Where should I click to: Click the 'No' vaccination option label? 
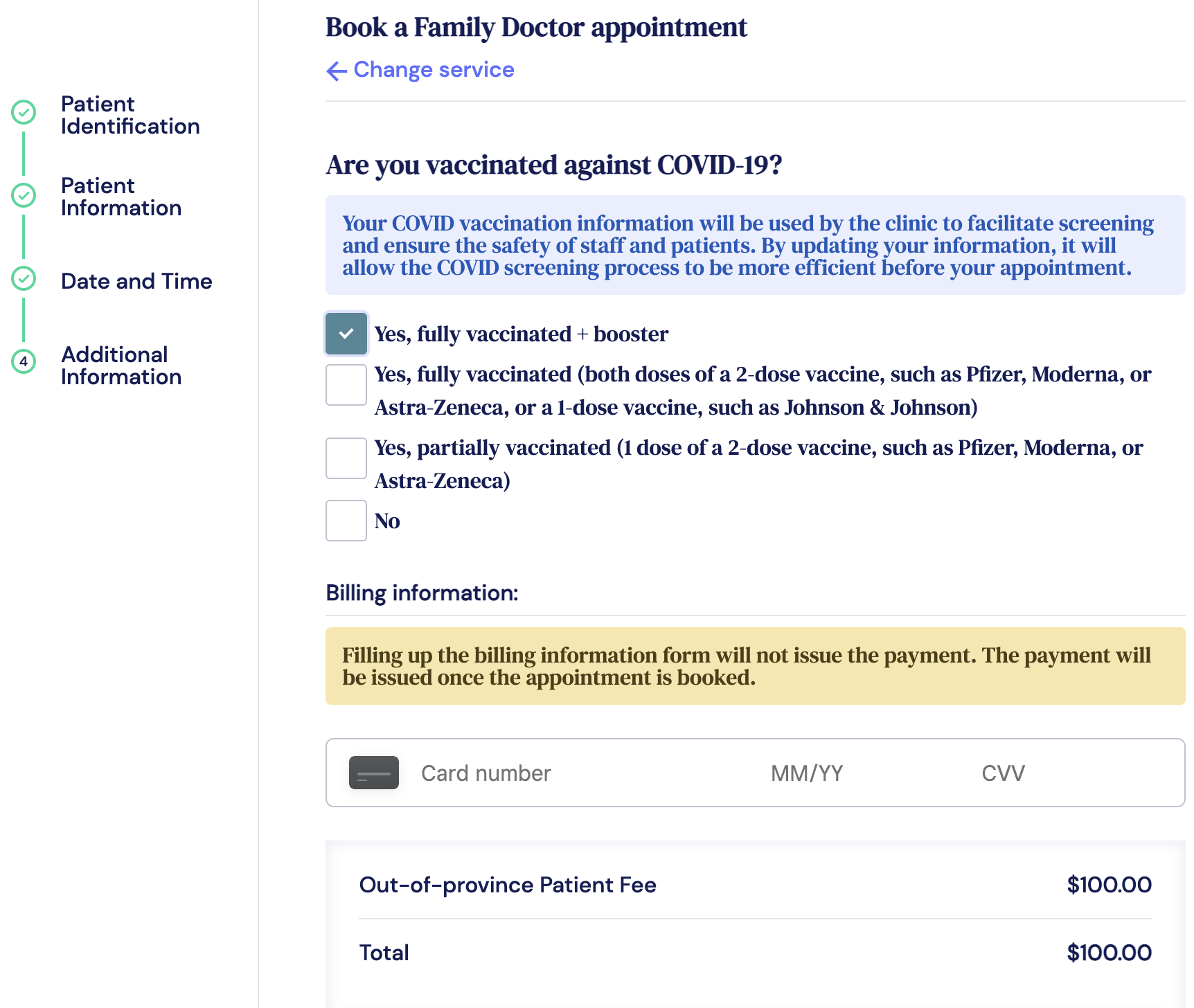[x=387, y=521]
